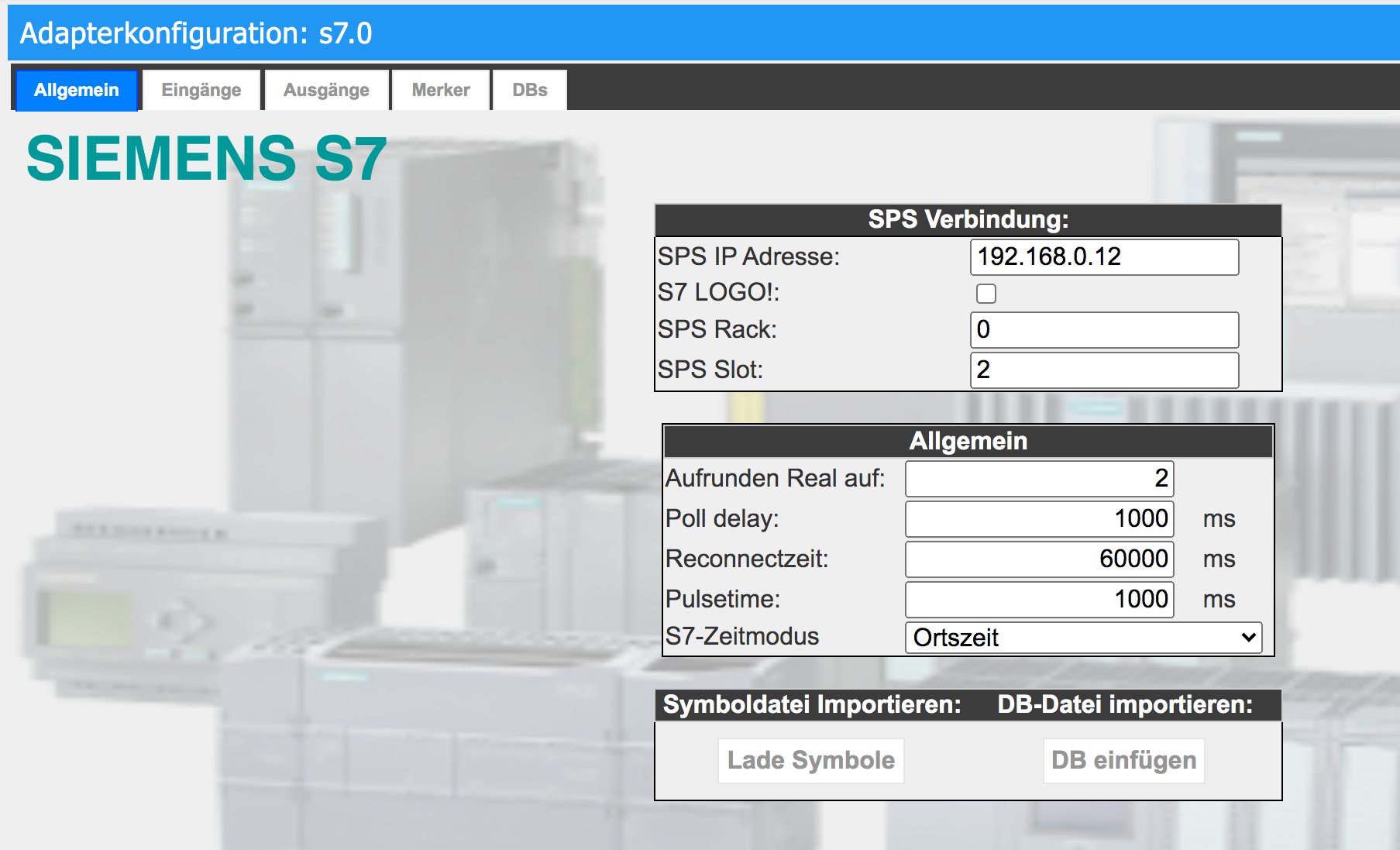Image resolution: width=1400 pixels, height=850 pixels.
Task: Click the Pulsetime label
Action: [x=723, y=599]
